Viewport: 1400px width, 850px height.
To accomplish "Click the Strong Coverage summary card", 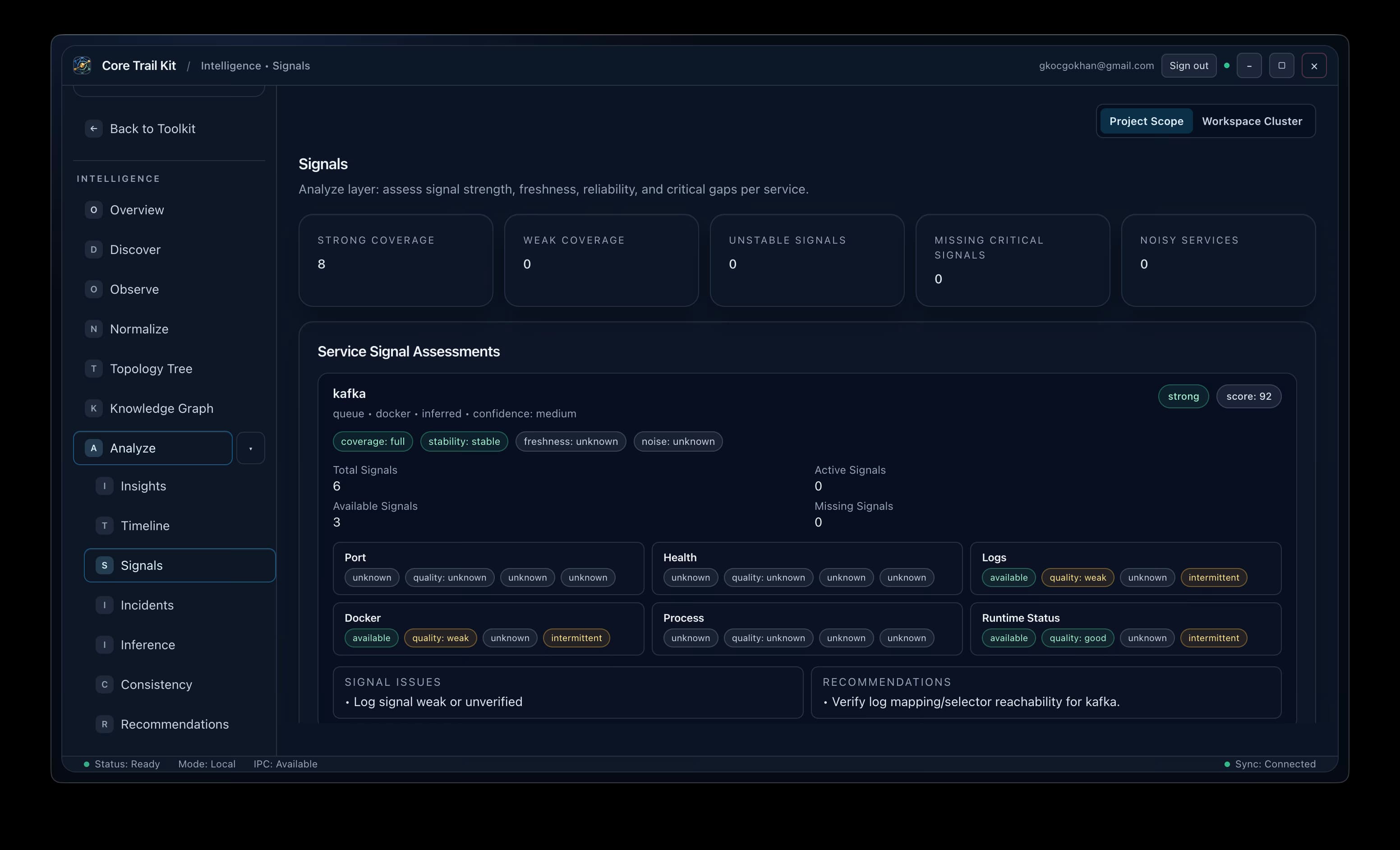I will click(x=396, y=260).
